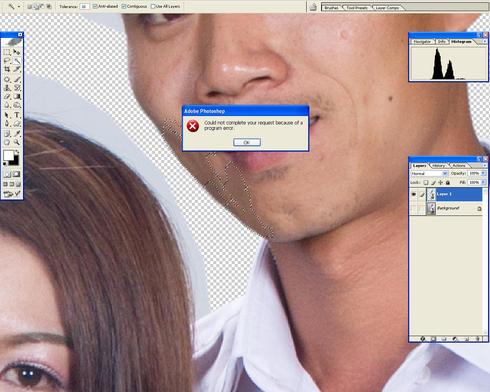Select the Rectangular Marquee tool

[x=7, y=52]
